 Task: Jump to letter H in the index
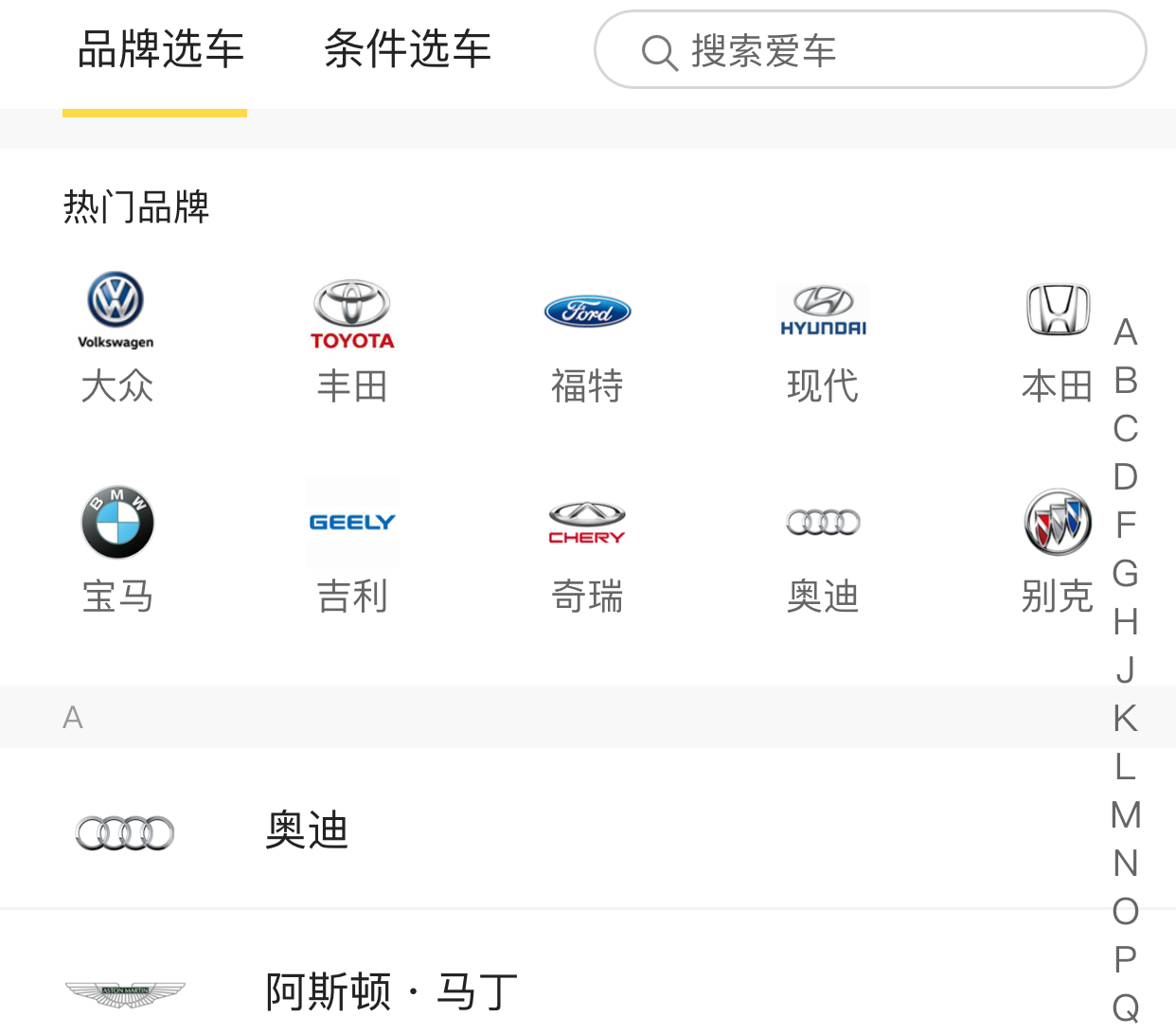pyautogui.click(x=1125, y=622)
